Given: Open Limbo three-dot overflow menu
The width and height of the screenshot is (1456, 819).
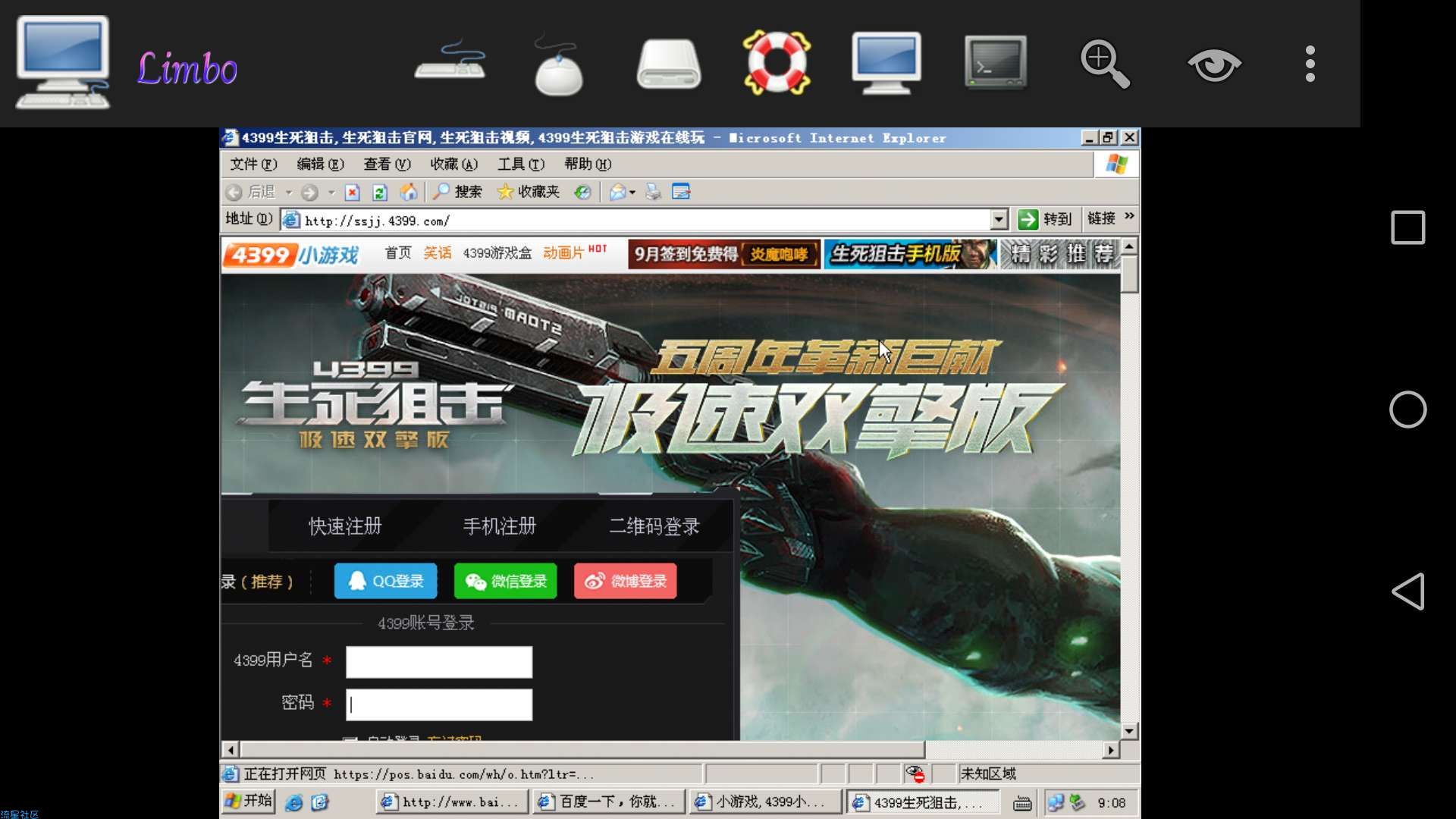Looking at the screenshot, I should (1310, 64).
